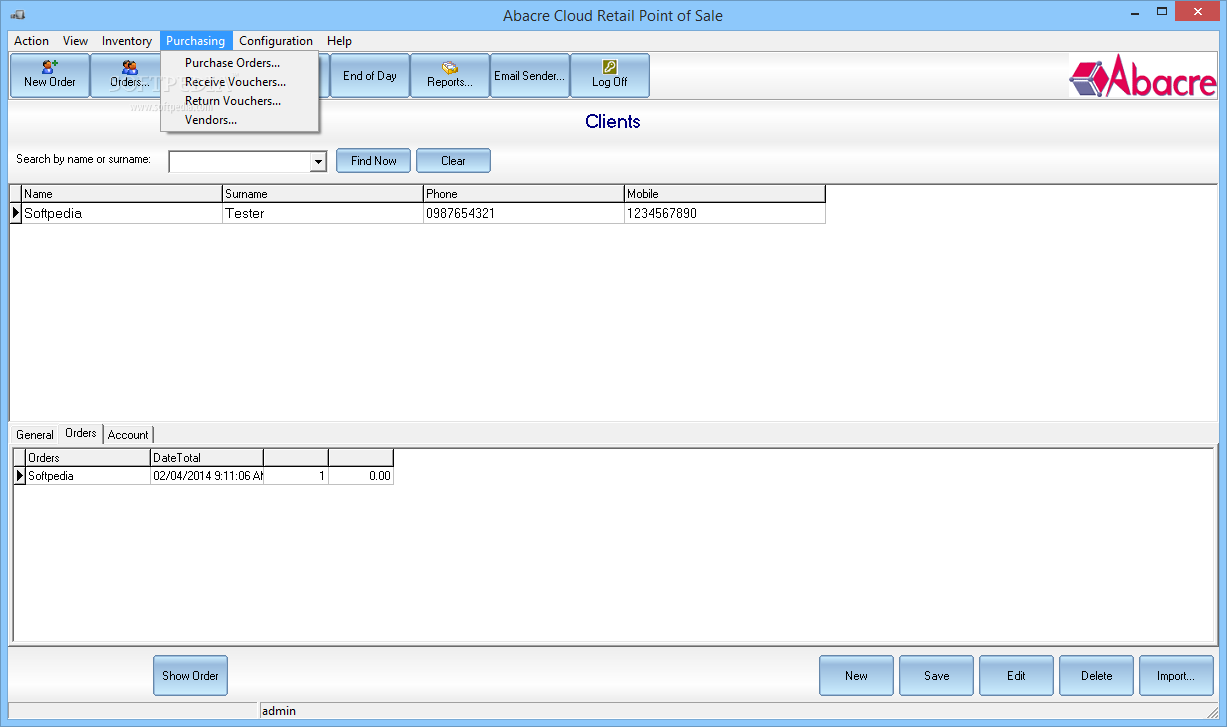Viewport: 1227px width, 727px height.
Task: Focus the search by name field
Action: (x=240, y=161)
